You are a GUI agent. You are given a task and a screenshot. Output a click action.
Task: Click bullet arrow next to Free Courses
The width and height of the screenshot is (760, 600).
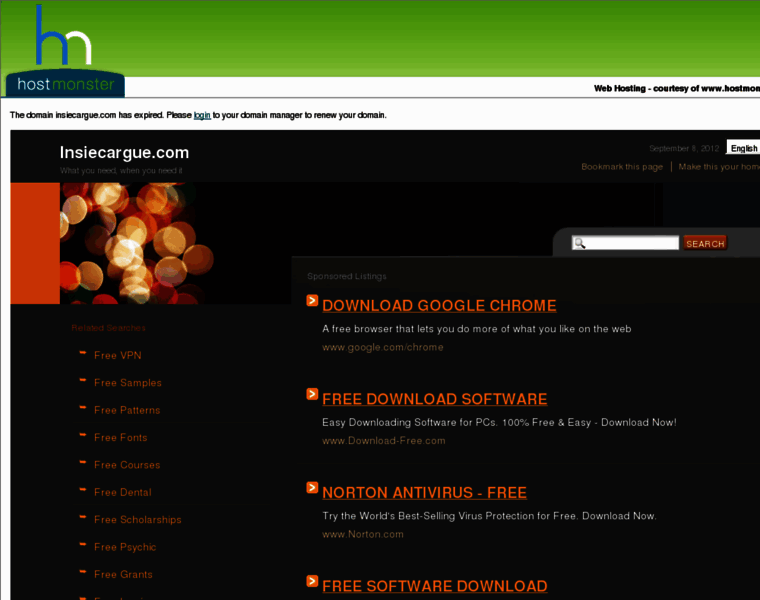83,462
